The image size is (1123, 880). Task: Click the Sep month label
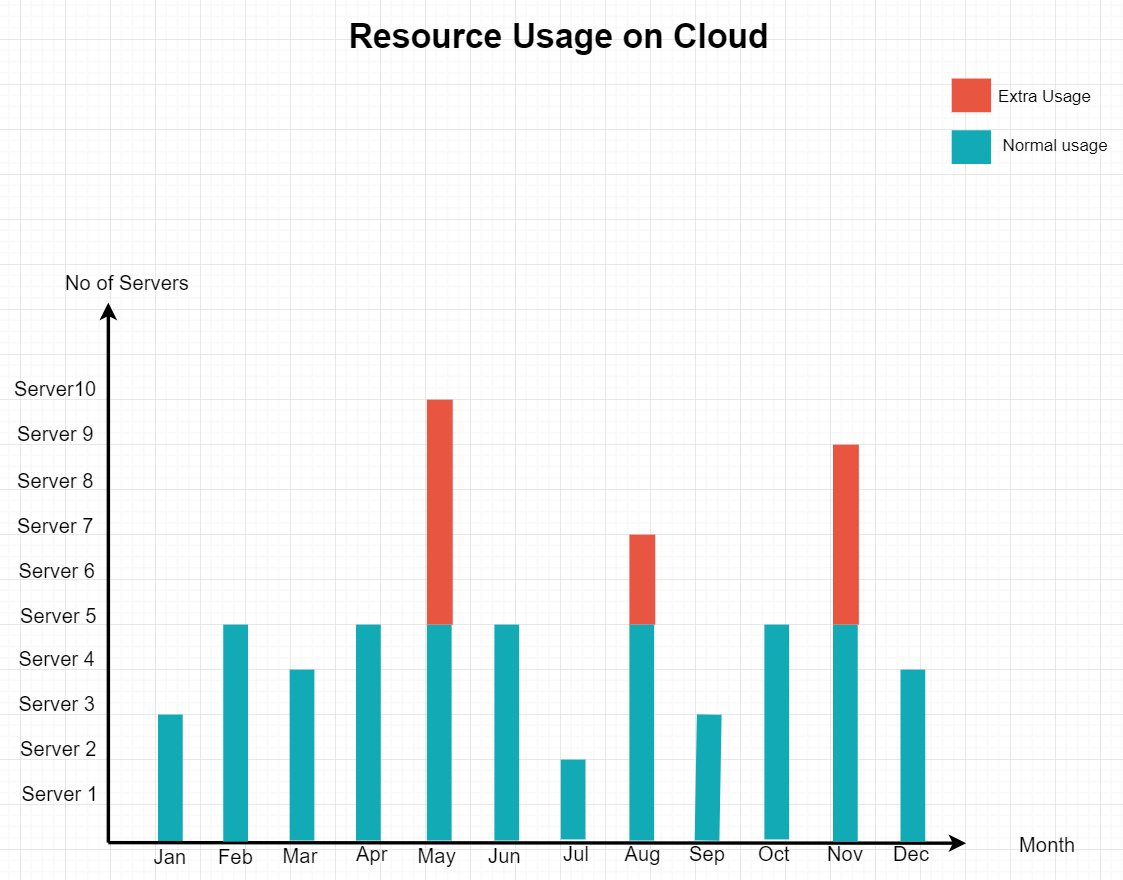click(707, 855)
